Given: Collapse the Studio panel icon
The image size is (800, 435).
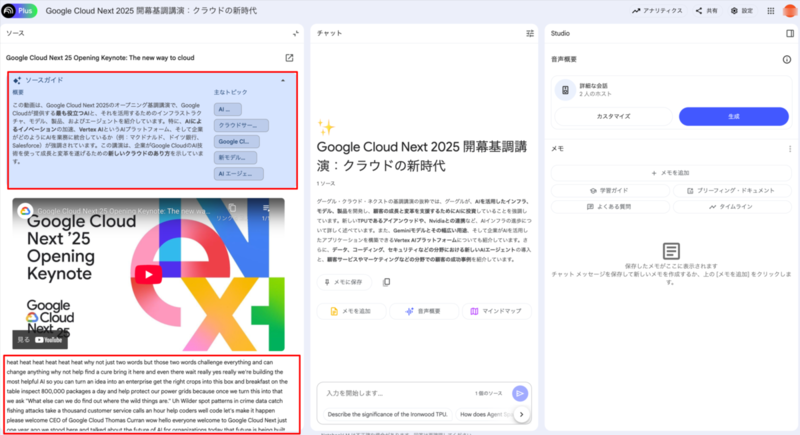Looking at the screenshot, I should tap(790, 33).
